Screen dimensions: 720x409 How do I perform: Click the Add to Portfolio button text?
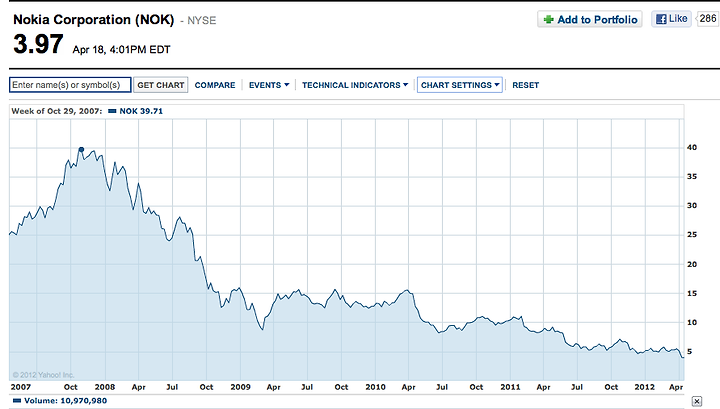[x=597, y=20]
